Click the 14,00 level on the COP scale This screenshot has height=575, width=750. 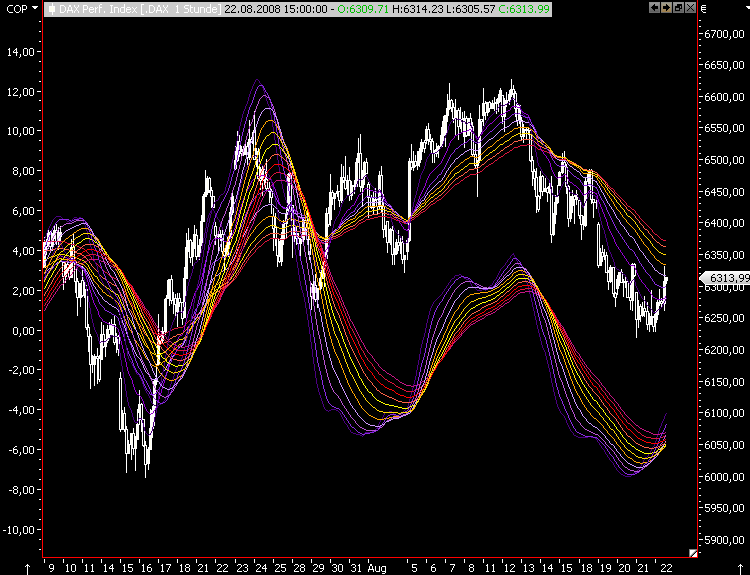point(21,51)
